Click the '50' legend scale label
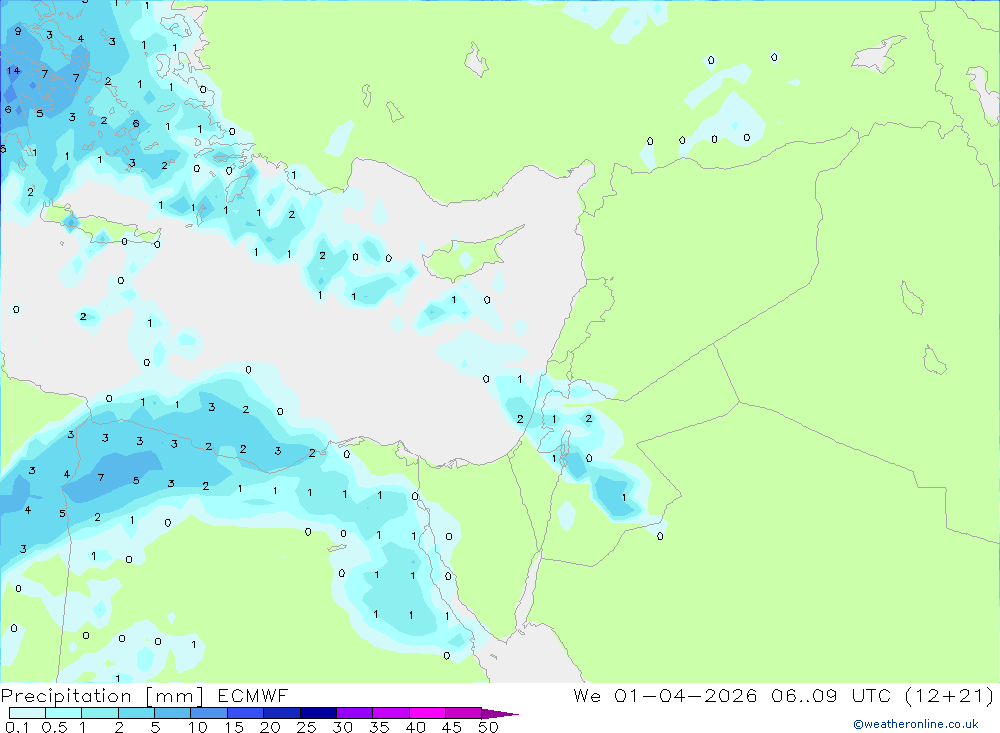The width and height of the screenshot is (1000, 733). [489, 727]
